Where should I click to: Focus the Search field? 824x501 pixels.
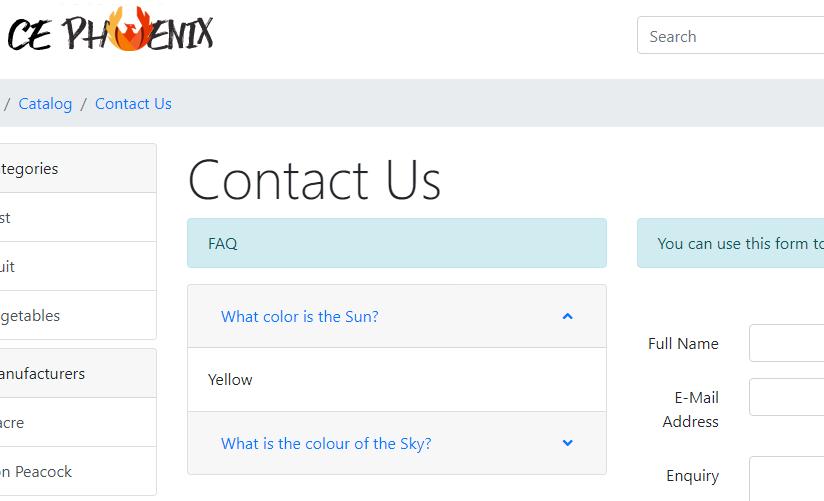point(730,35)
